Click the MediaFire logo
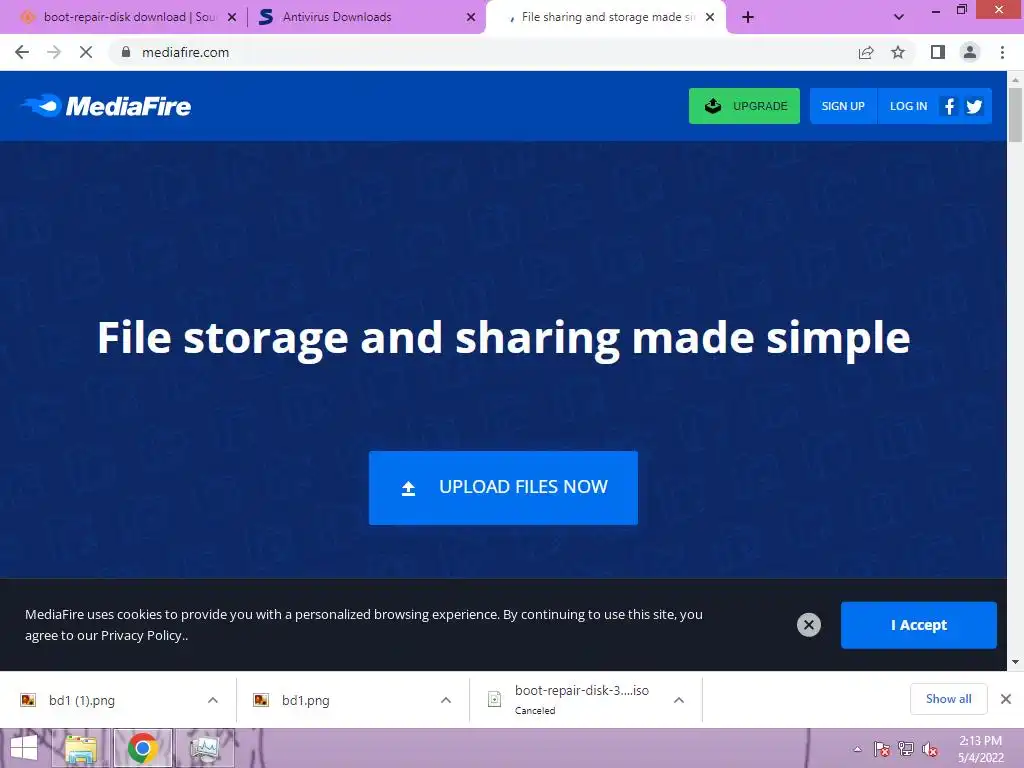1024x768 pixels. (106, 106)
